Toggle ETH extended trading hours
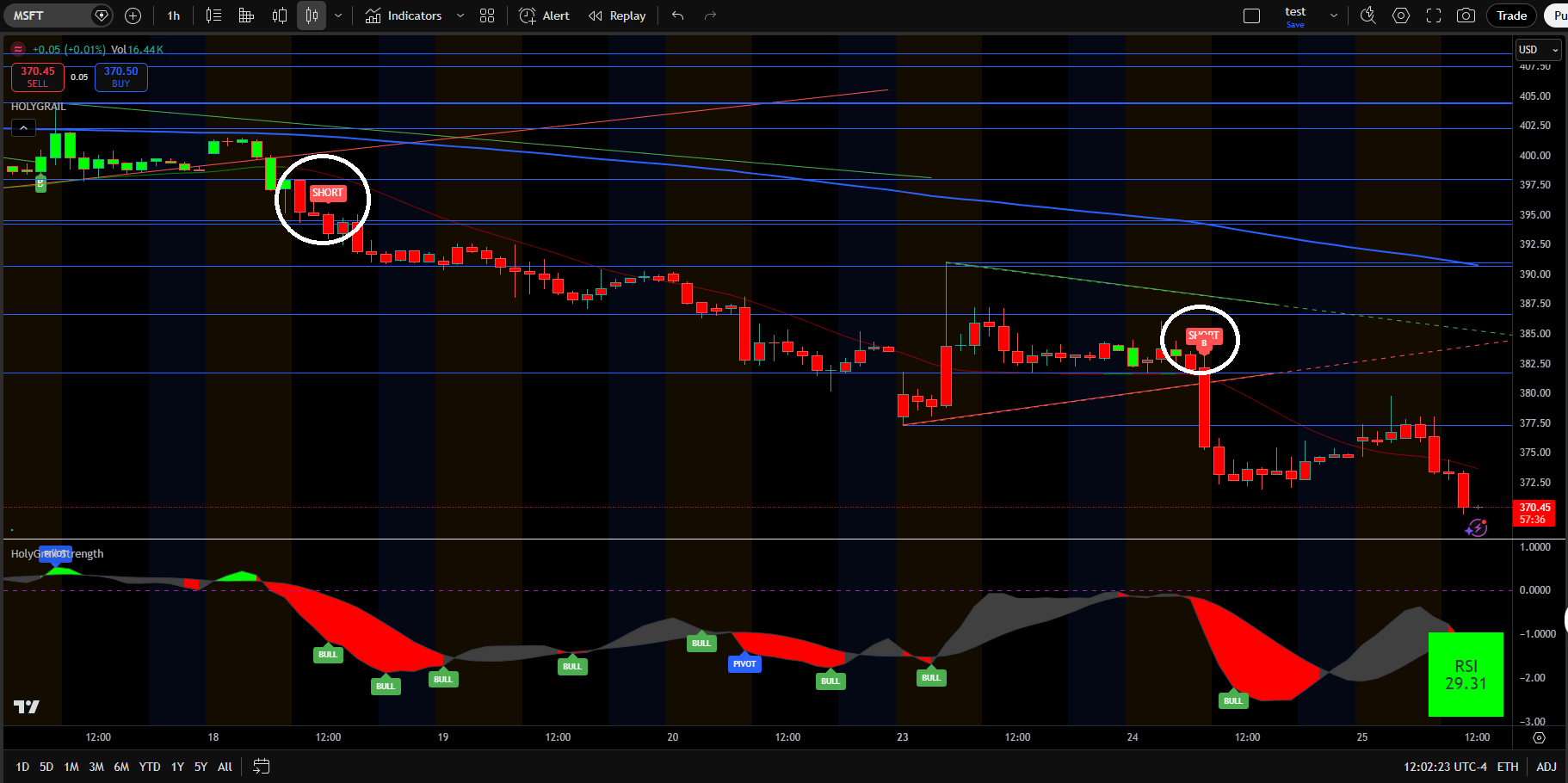This screenshot has height=783, width=1568. coord(1508,767)
